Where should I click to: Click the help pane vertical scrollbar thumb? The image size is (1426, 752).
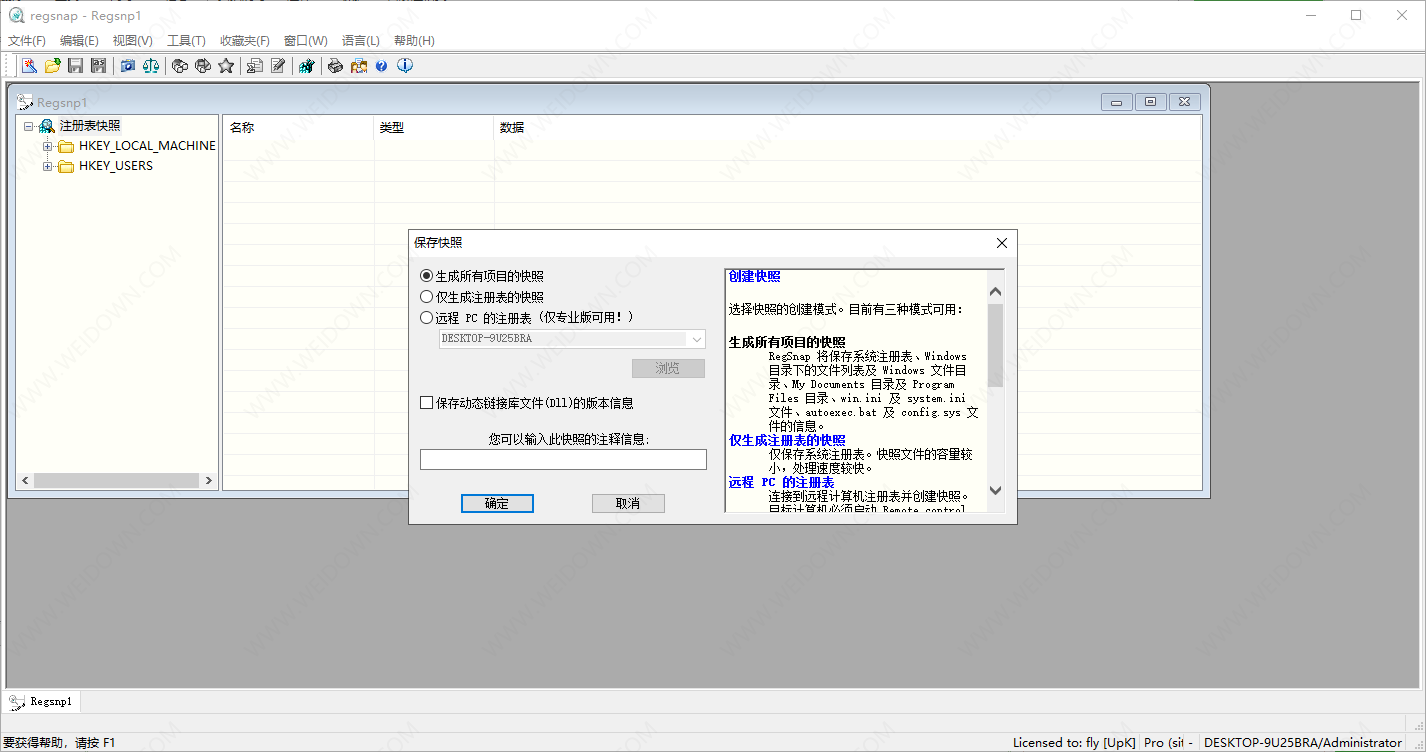(x=995, y=345)
